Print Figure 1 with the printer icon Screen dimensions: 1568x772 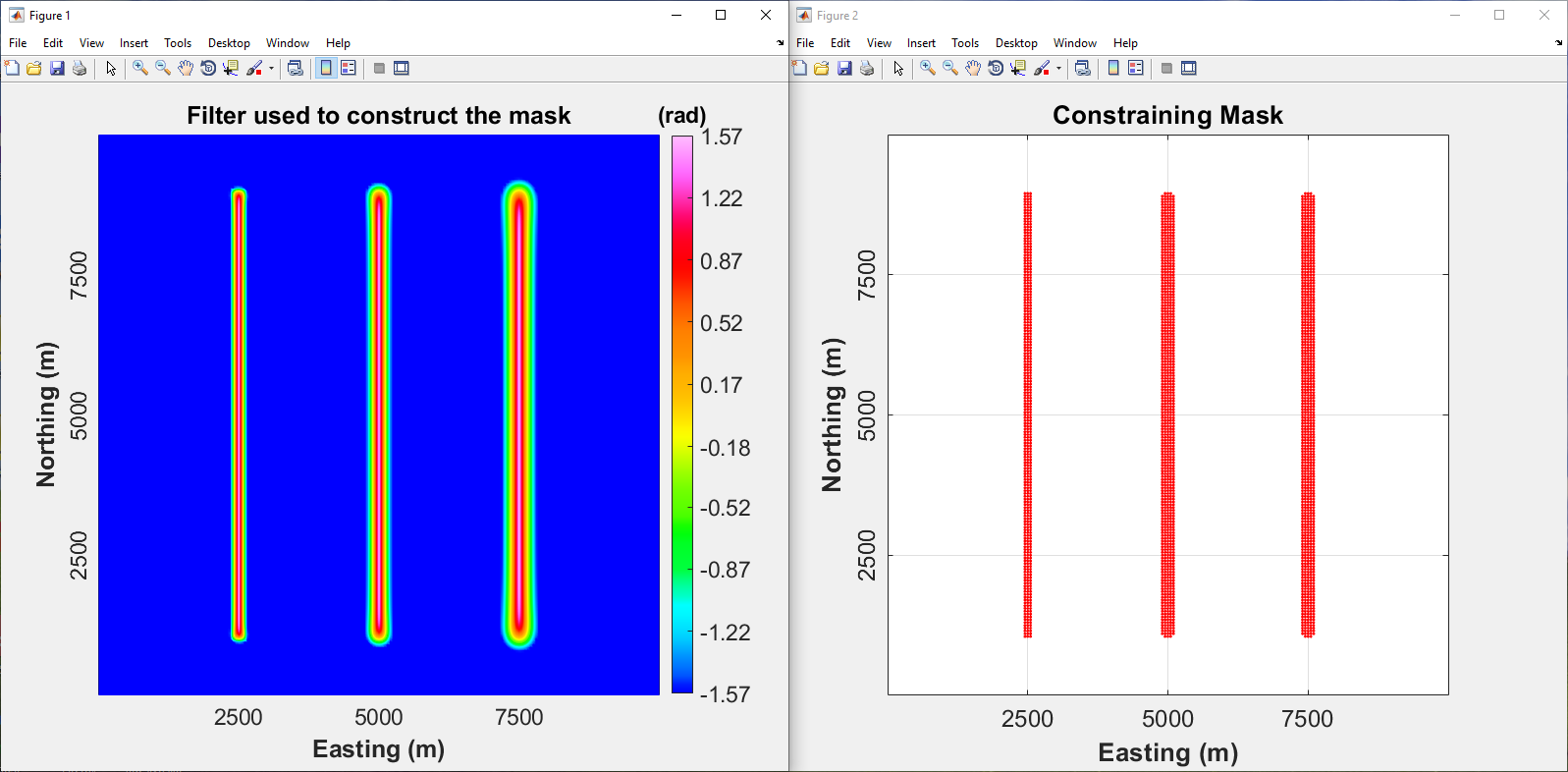point(80,68)
